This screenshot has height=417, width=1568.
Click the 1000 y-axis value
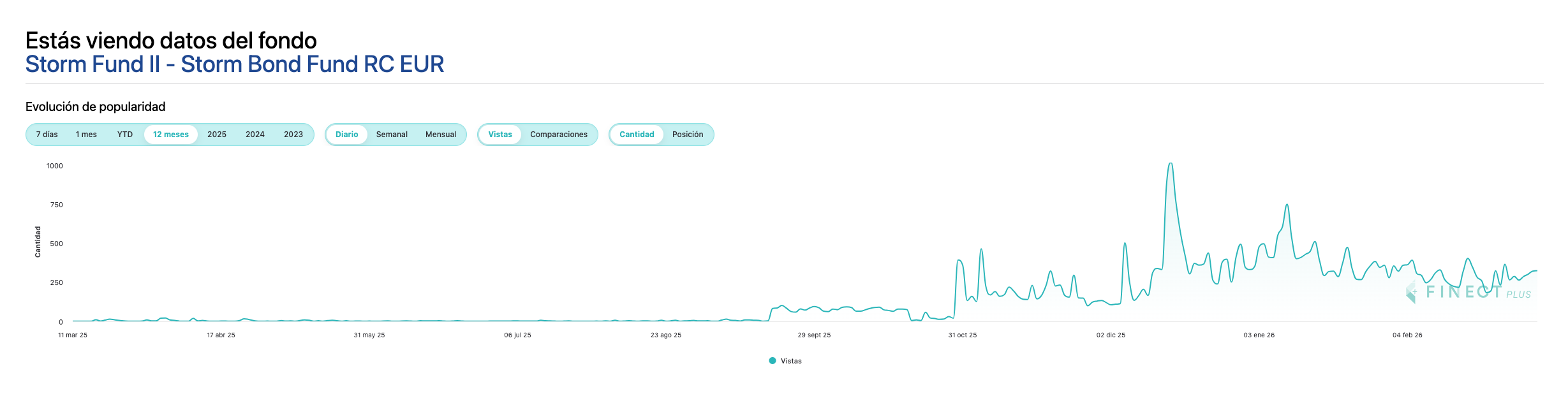(55, 166)
